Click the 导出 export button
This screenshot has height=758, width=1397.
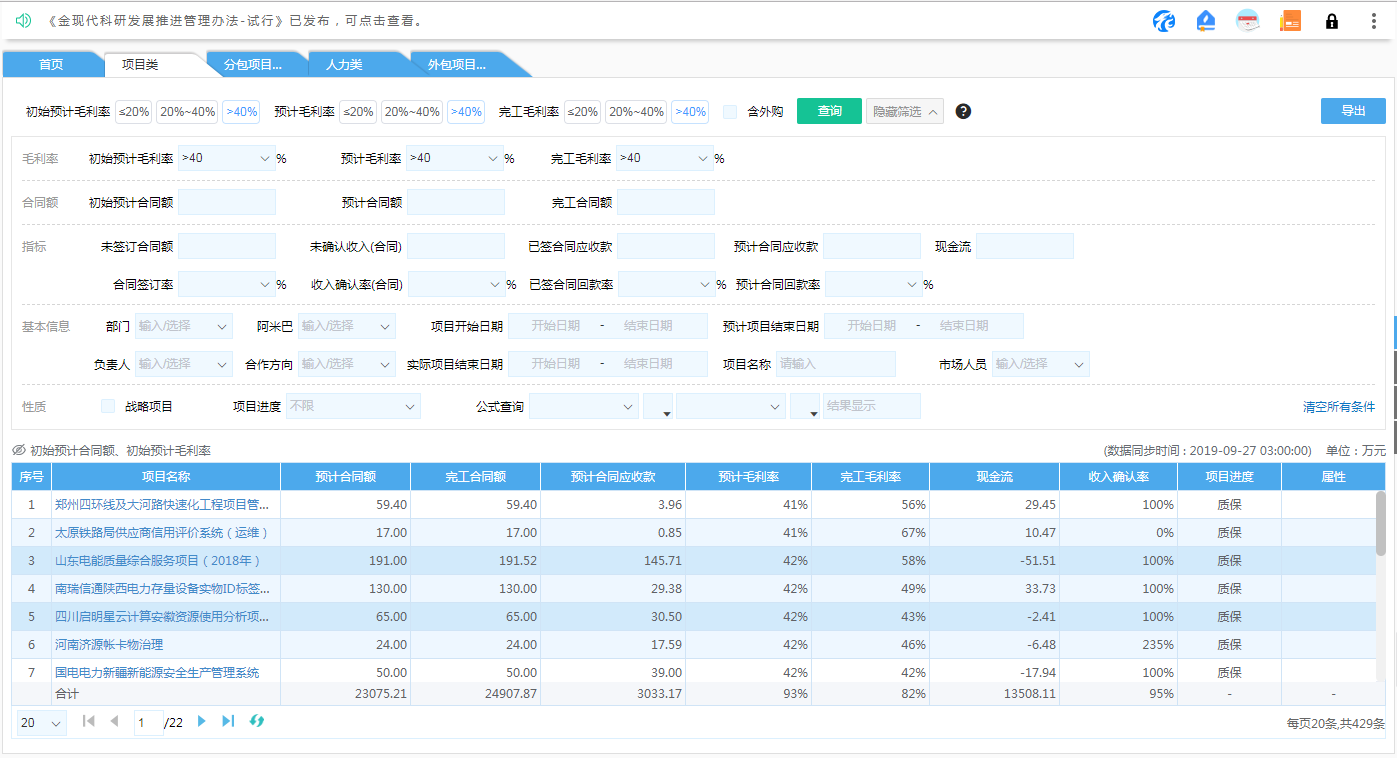pos(1353,111)
